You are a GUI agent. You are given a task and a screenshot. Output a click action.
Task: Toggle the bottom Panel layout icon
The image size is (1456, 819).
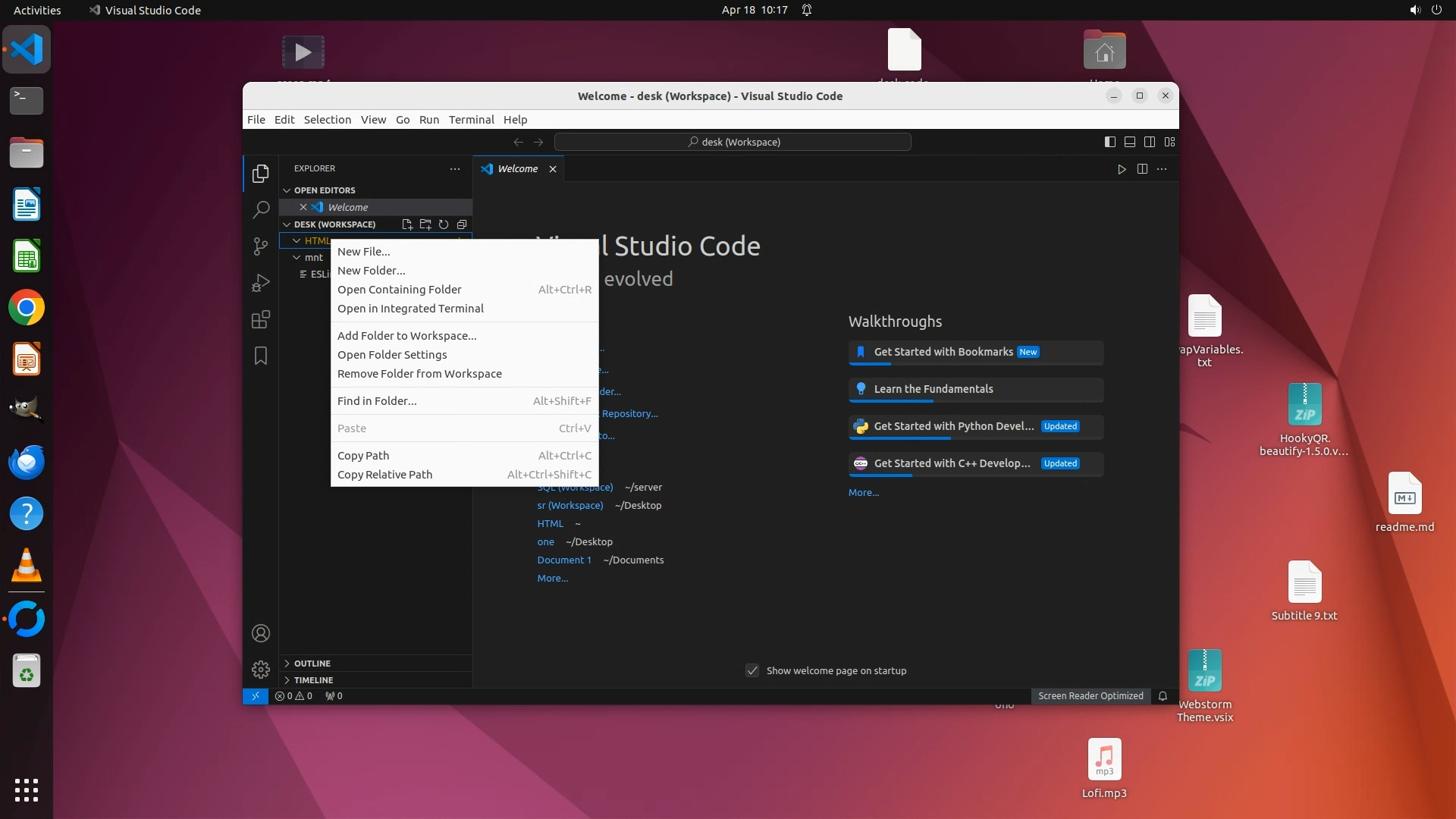tap(1130, 142)
